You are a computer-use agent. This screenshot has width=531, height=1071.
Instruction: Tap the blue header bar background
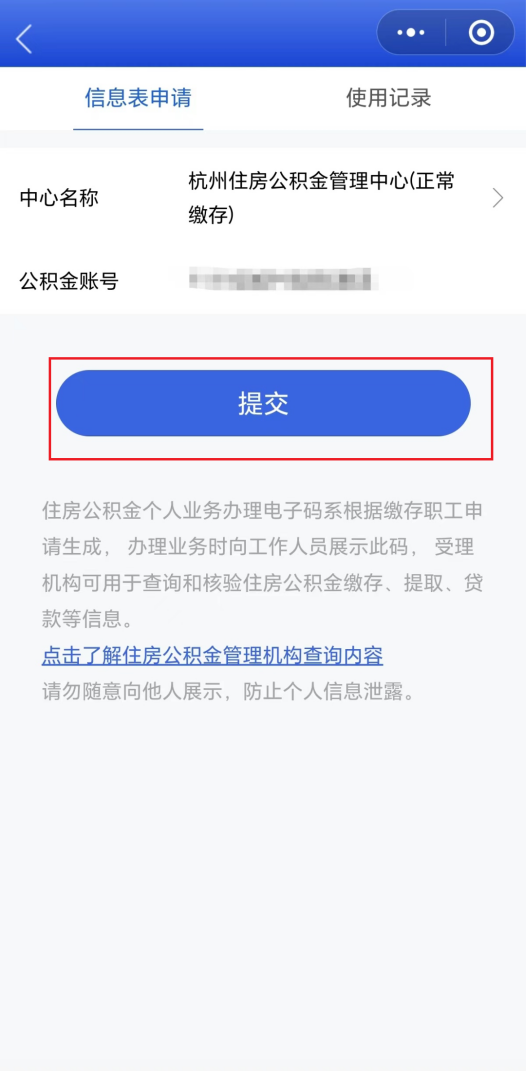pyautogui.click(x=205, y=34)
